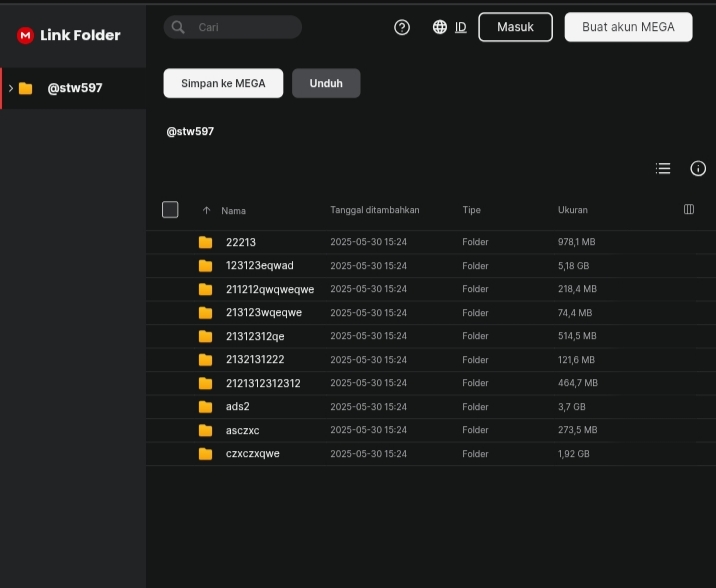Click the 74,4 MB size value
Screen dimensions: 716x588
click(575, 313)
